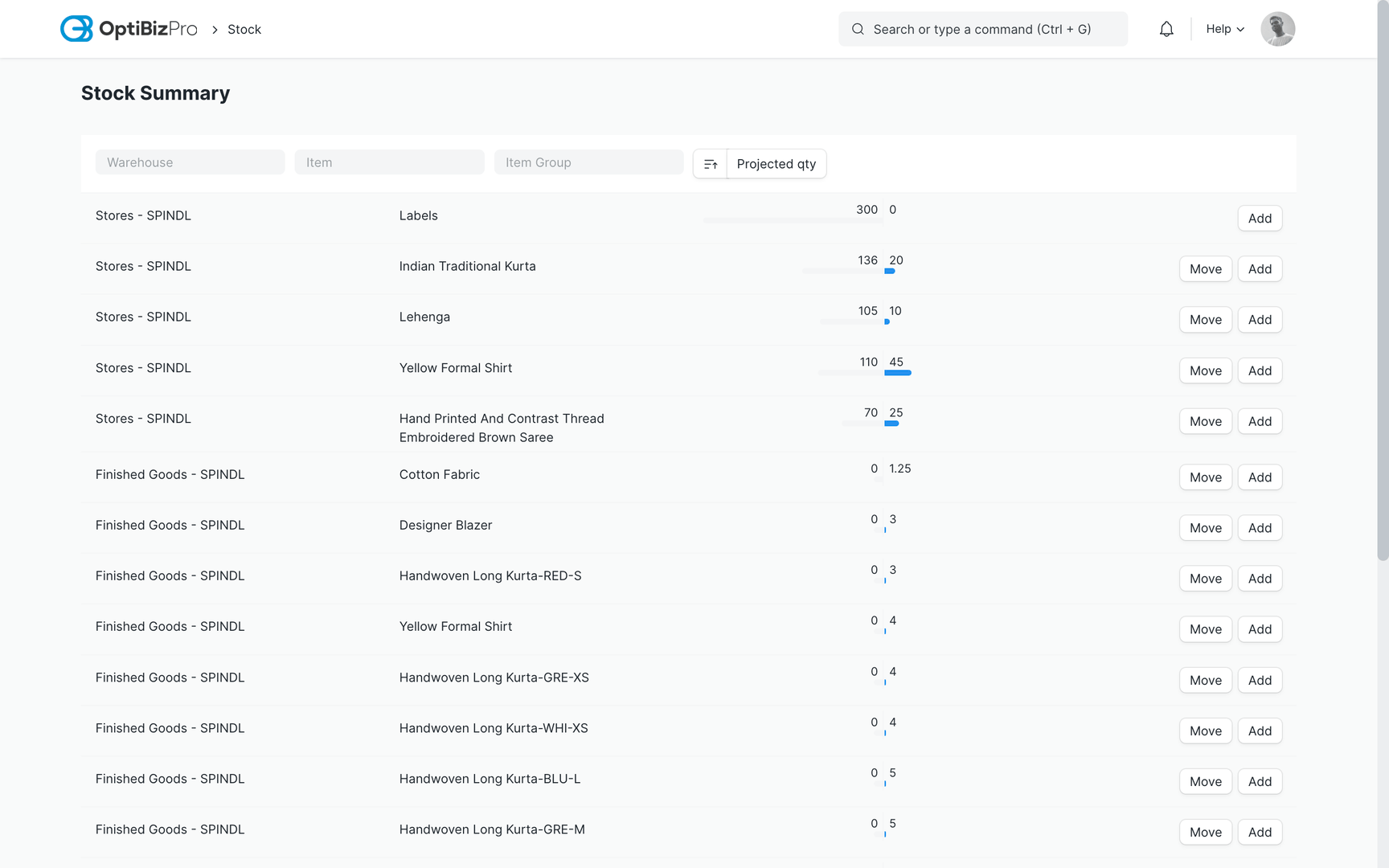Viewport: 1389px width, 868px height.
Task: Click Add for Cotton Fabric
Action: [x=1260, y=477]
